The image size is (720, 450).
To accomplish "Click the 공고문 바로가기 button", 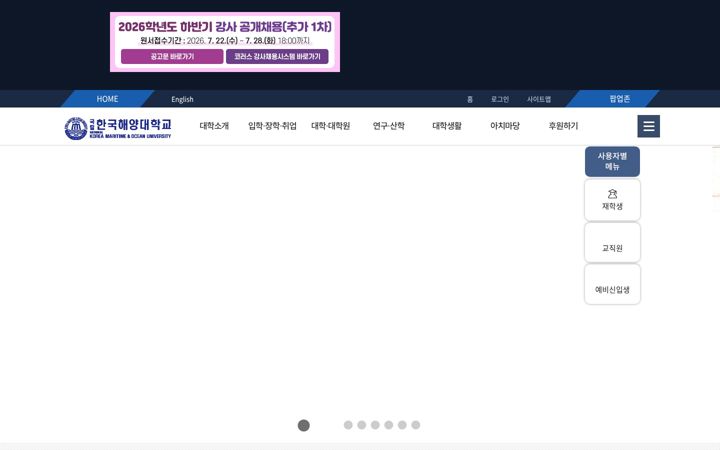I will (172, 56).
